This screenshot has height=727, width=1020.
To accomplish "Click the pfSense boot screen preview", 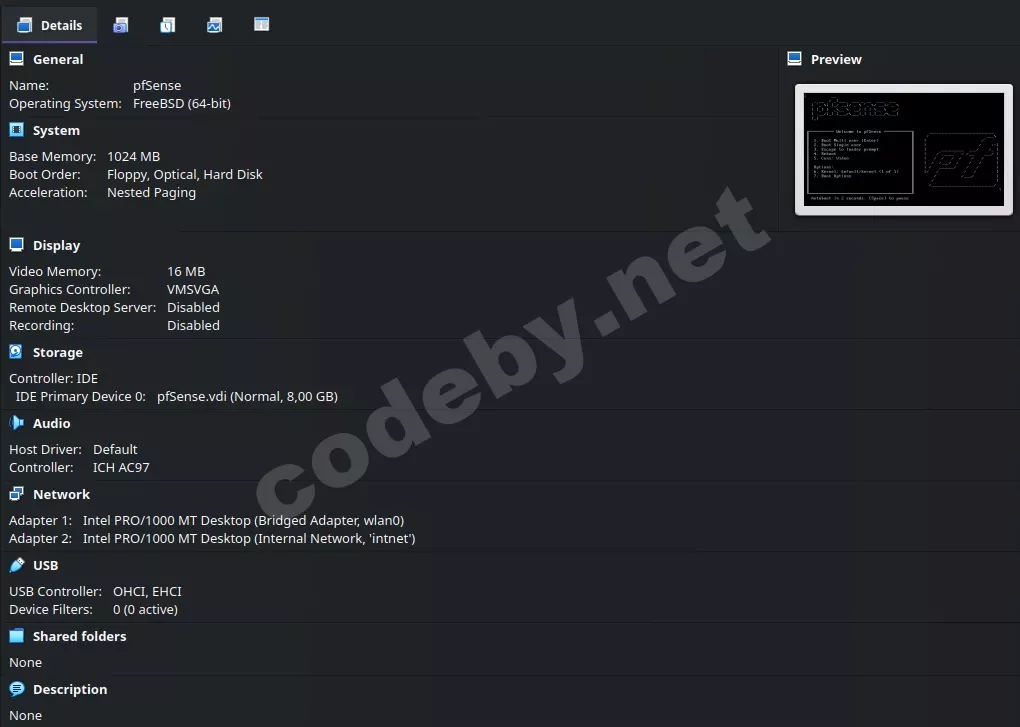I will (902, 150).
